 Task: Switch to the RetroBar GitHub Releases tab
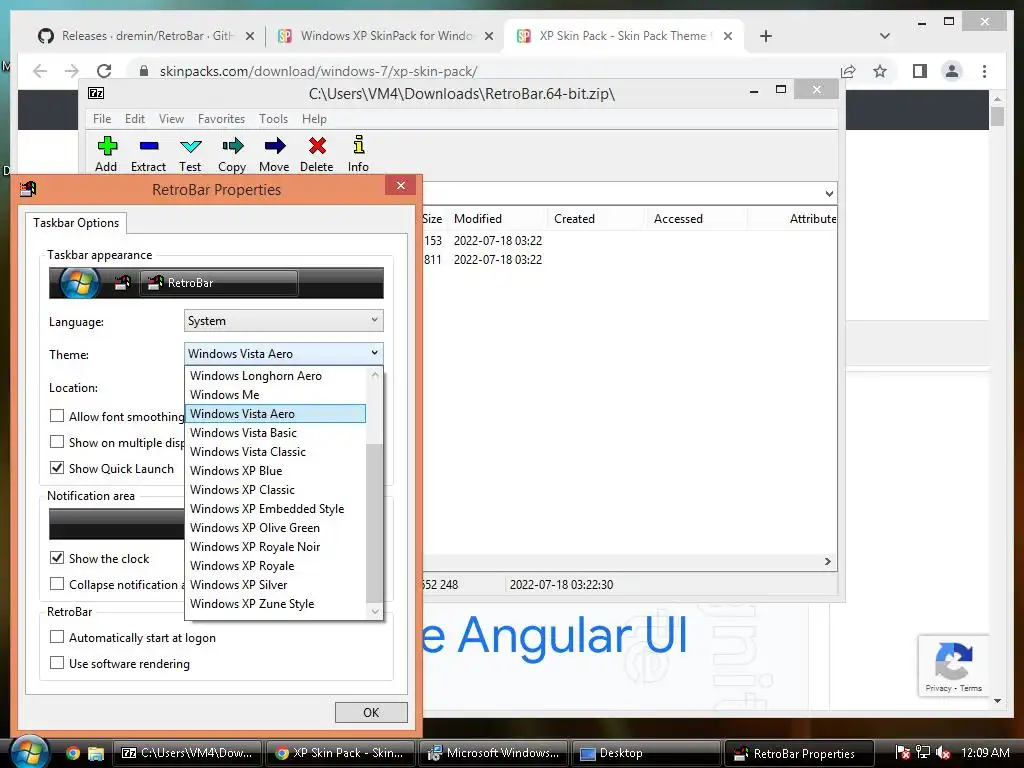pyautogui.click(x=147, y=36)
